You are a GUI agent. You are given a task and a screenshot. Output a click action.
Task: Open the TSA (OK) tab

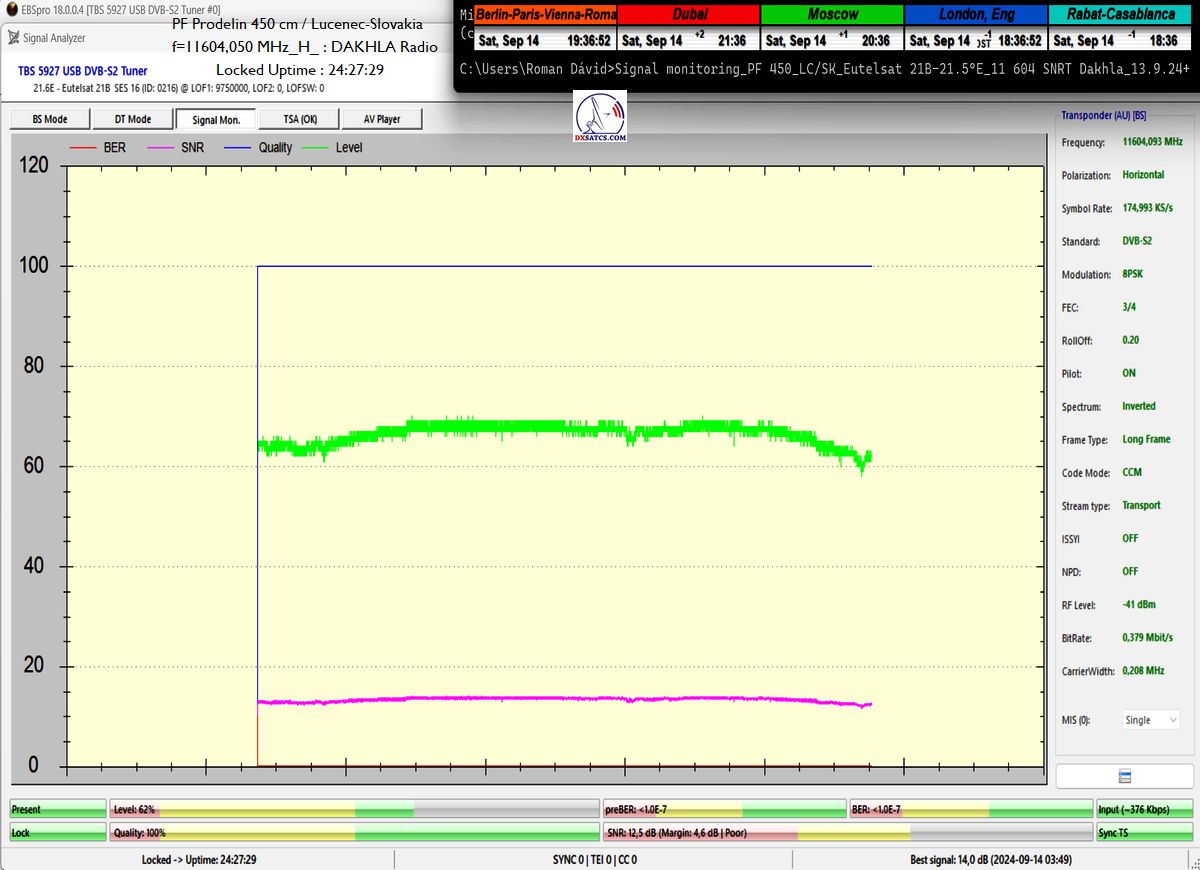tap(299, 119)
